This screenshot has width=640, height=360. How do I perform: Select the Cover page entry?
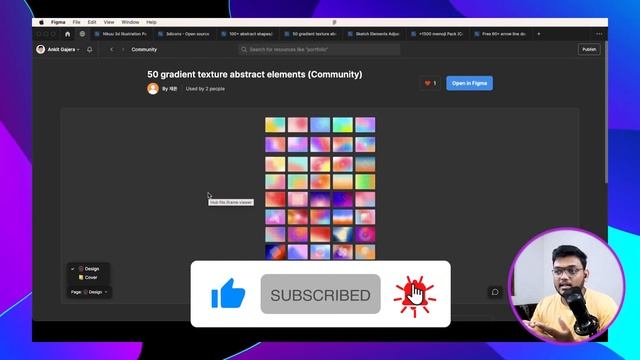(88, 278)
